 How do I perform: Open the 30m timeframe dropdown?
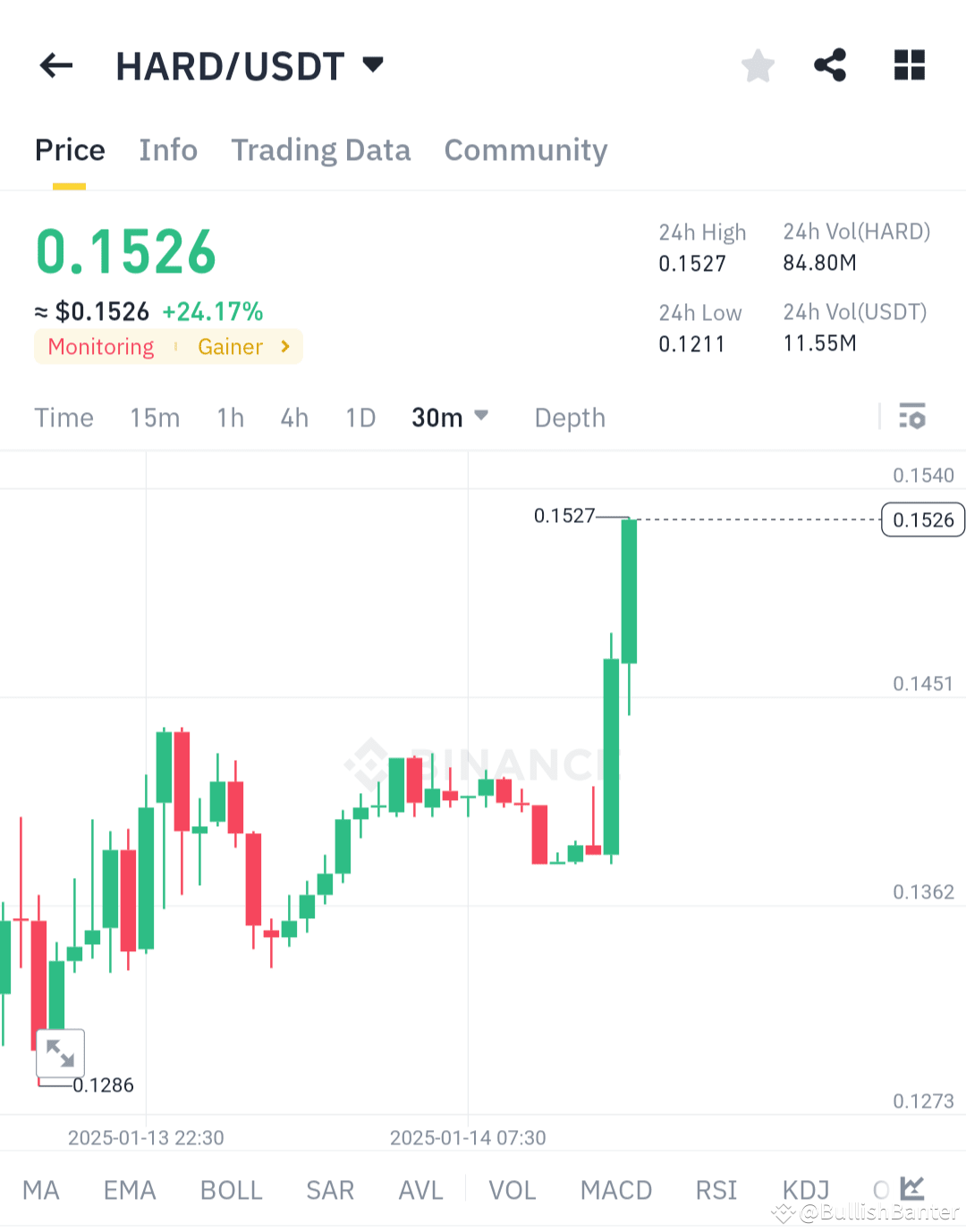pos(450,417)
